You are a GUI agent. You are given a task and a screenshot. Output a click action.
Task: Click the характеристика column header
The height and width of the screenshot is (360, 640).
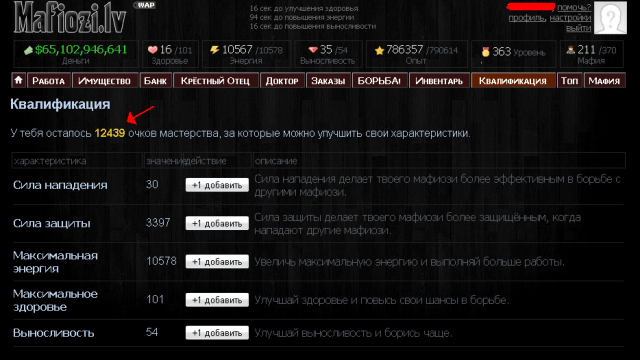coord(50,161)
